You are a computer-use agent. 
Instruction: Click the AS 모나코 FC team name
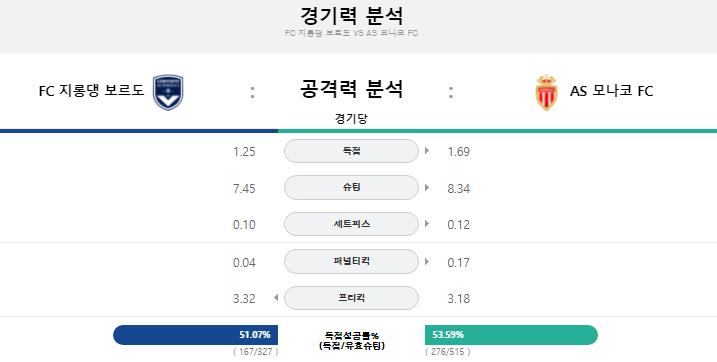[x=611, y=91]
